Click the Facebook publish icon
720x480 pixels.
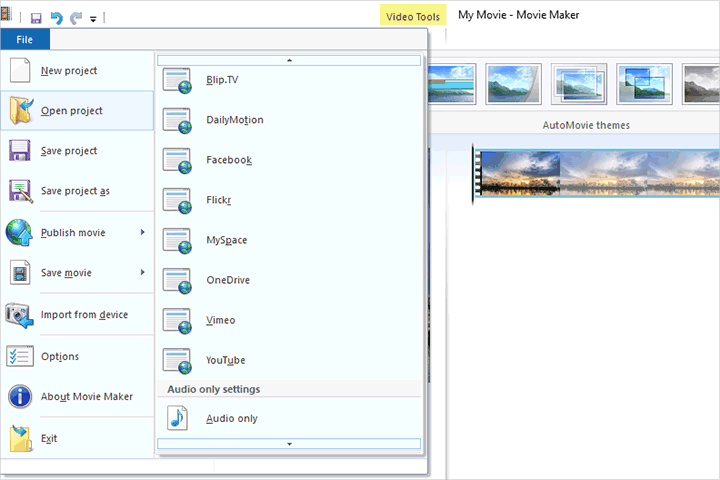click(177, 160)
